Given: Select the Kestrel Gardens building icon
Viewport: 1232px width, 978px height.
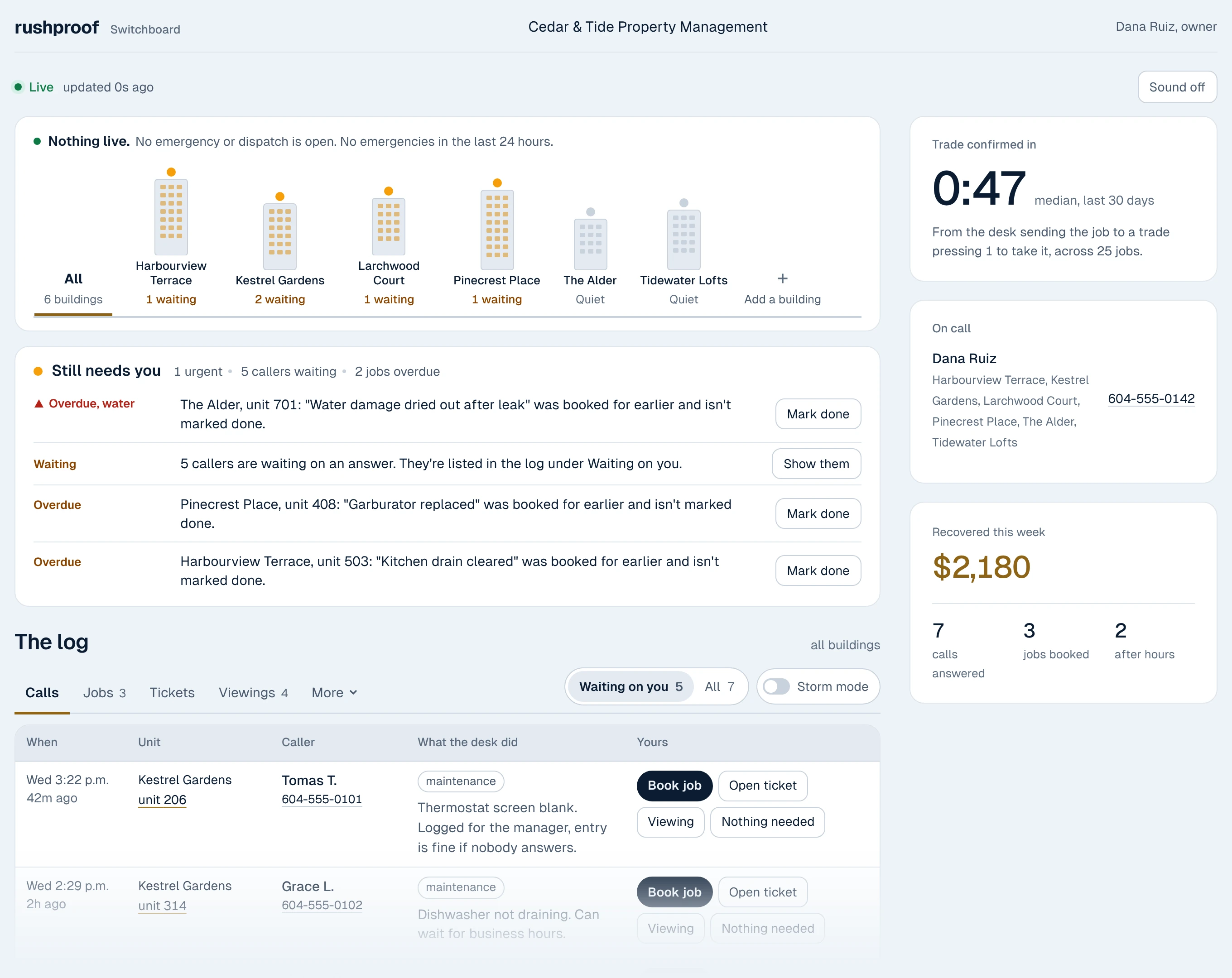Looking at the screenshot, I should tap(279, 236).
